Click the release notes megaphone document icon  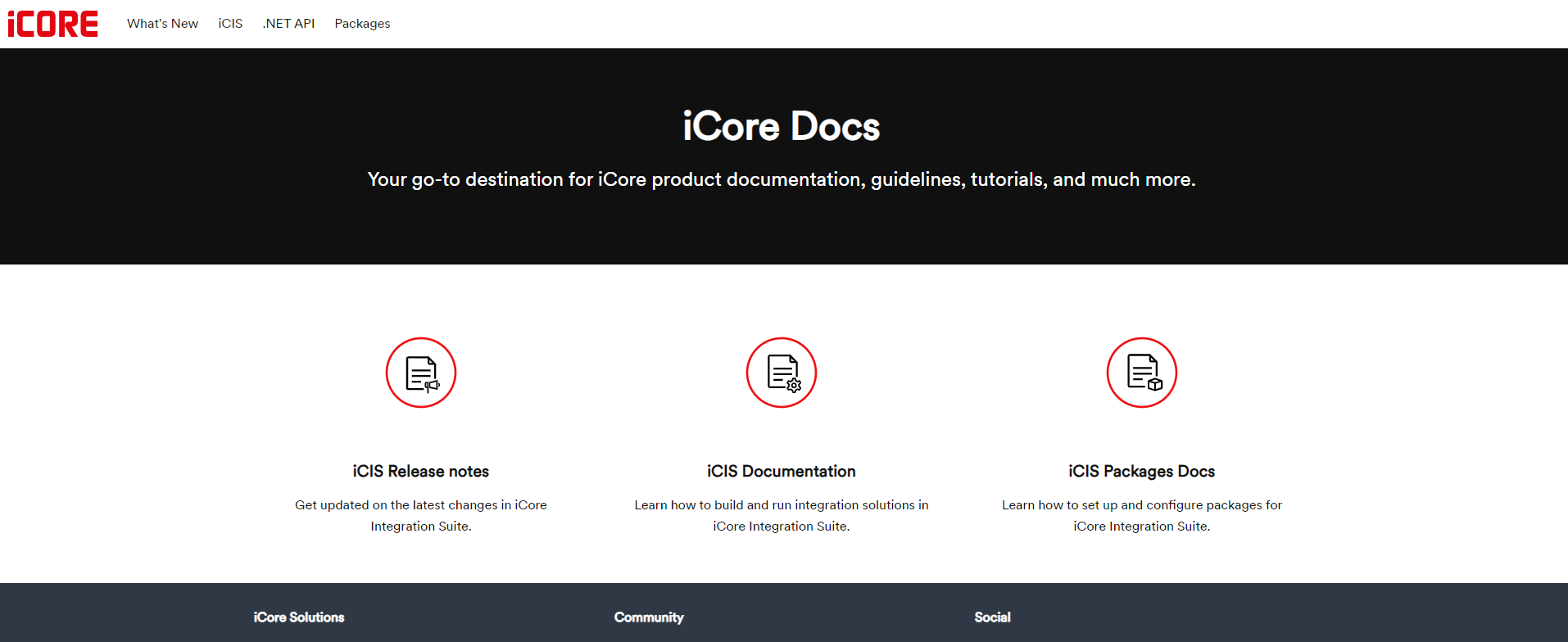pyautogui.click(x=421, y=373)
